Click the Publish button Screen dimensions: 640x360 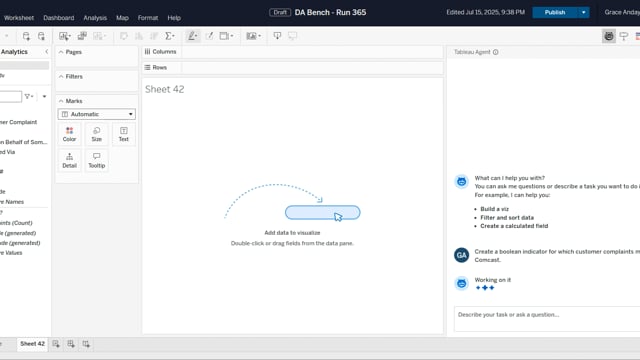[x=555, y=13]
